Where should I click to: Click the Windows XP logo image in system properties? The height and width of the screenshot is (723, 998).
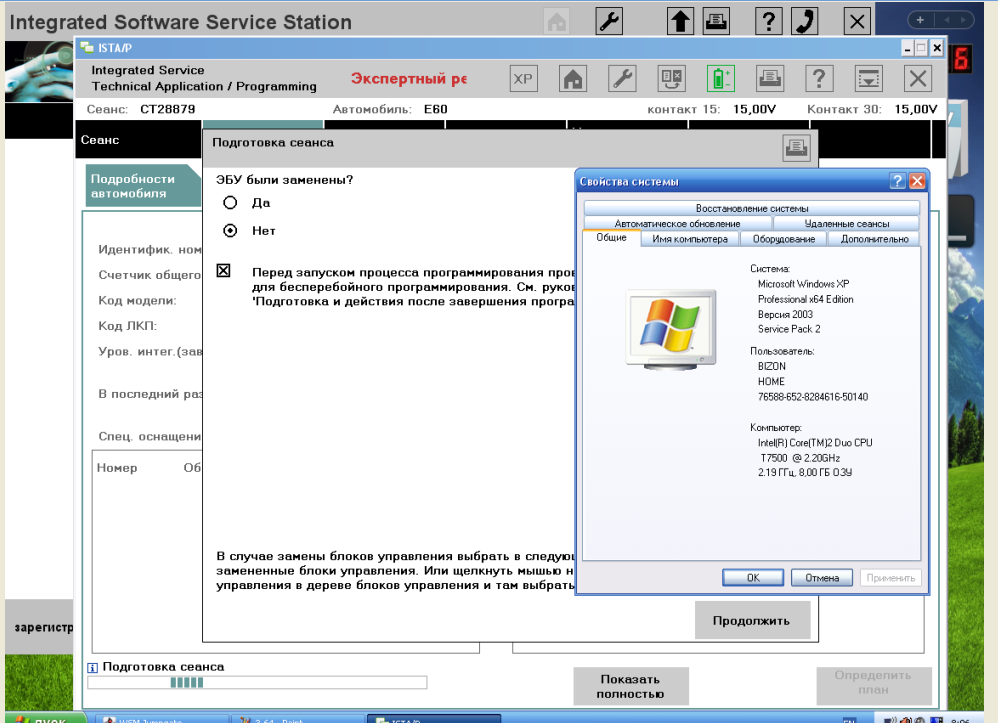671,329
